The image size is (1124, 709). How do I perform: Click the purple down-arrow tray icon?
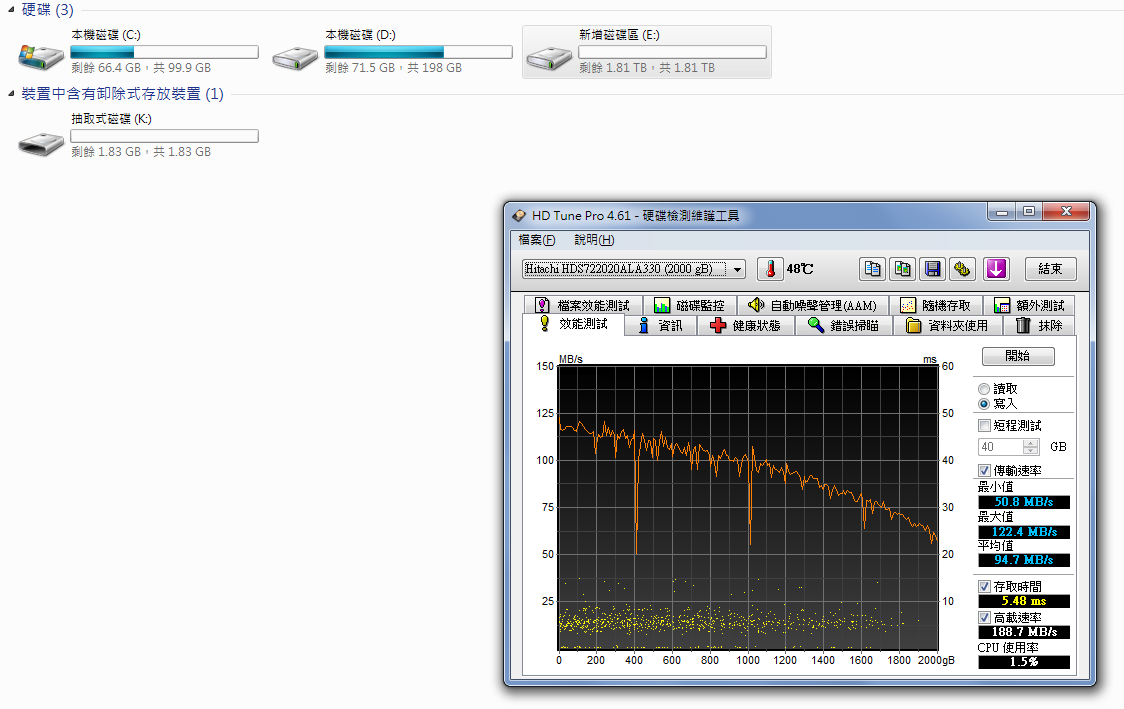click(996, 269)
